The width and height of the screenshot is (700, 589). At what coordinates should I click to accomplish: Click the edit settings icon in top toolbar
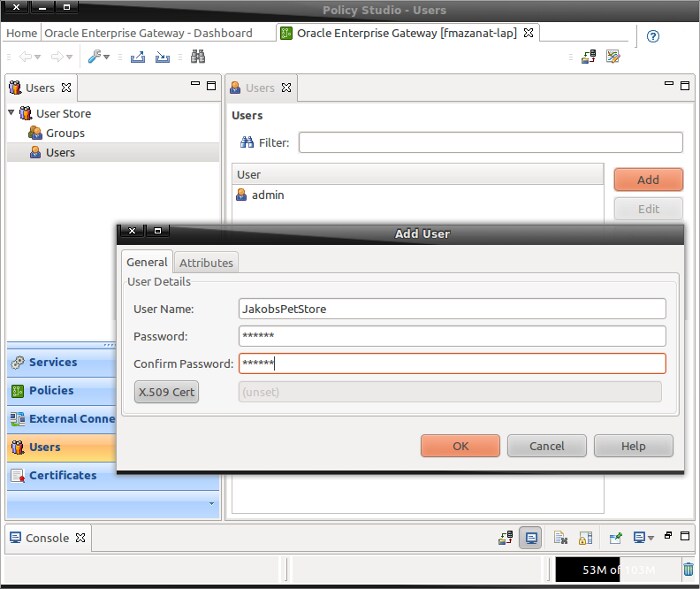[x=613, y=56]
